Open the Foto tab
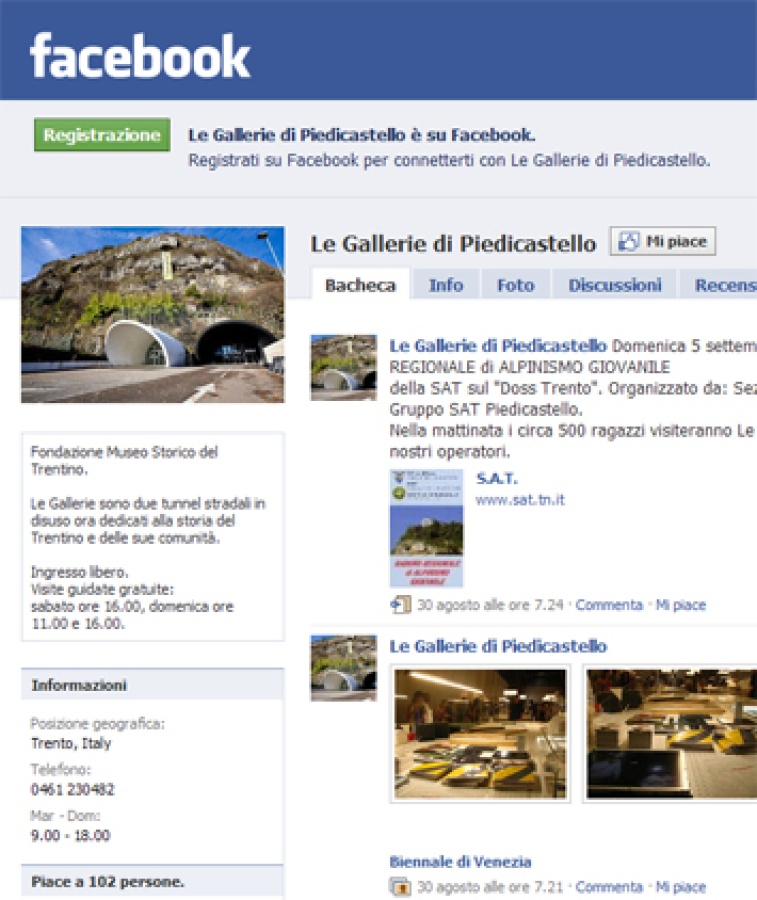The width and height of the screenshot is (757, 900). [x=515, y=285]
